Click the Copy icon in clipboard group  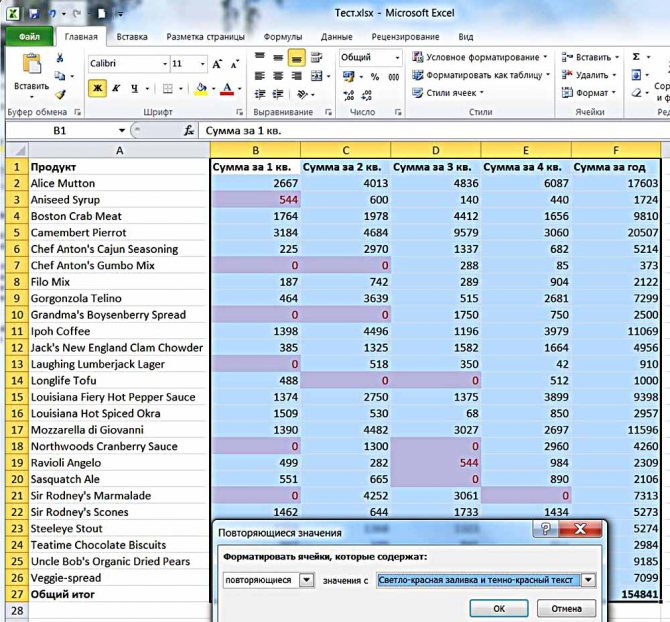pyautogui.click(x=60, y=76)
